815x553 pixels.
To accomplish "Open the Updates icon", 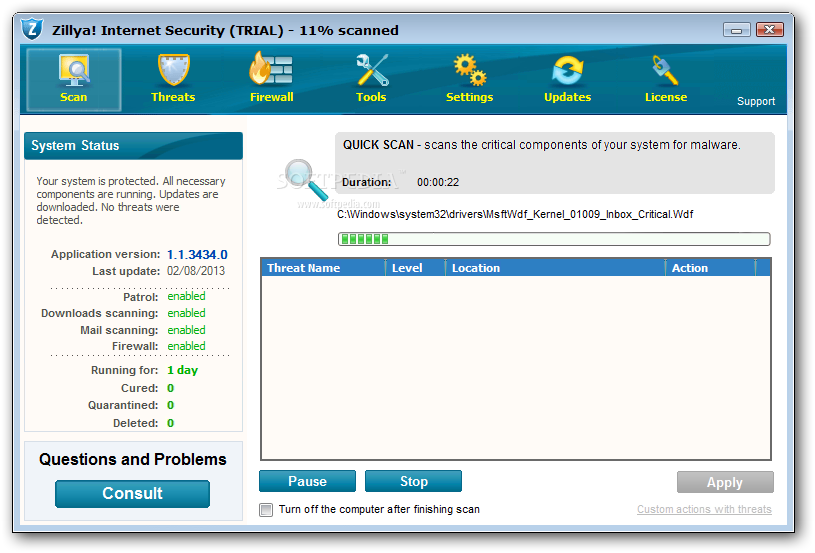I will pos(567,71).
